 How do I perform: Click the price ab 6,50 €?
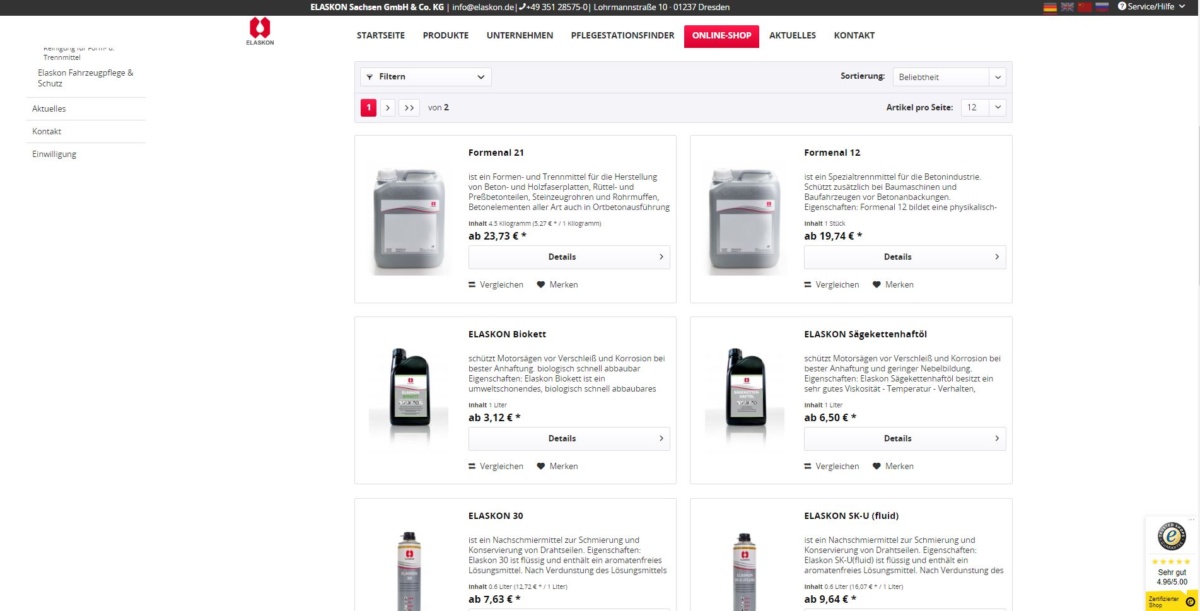830,417
